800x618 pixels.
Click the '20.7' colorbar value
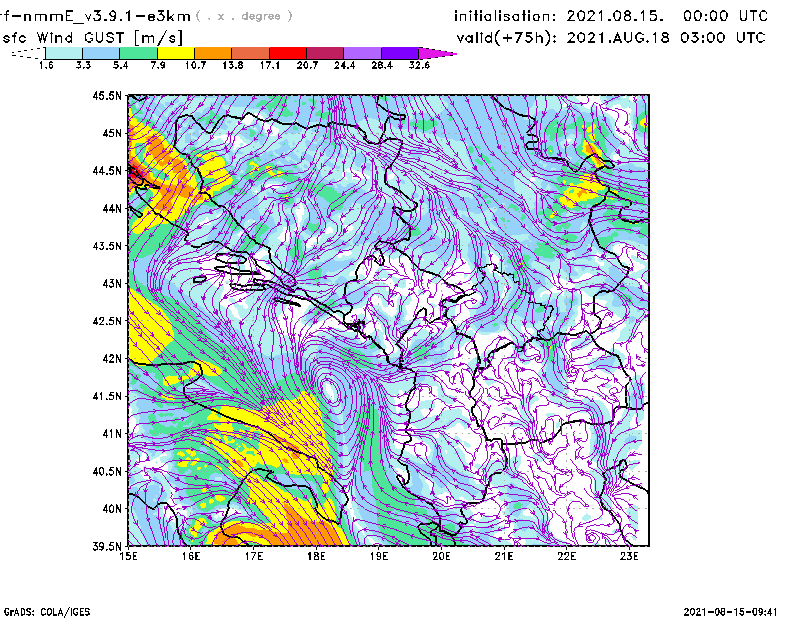pyautogui.click(x=307, y=65)
